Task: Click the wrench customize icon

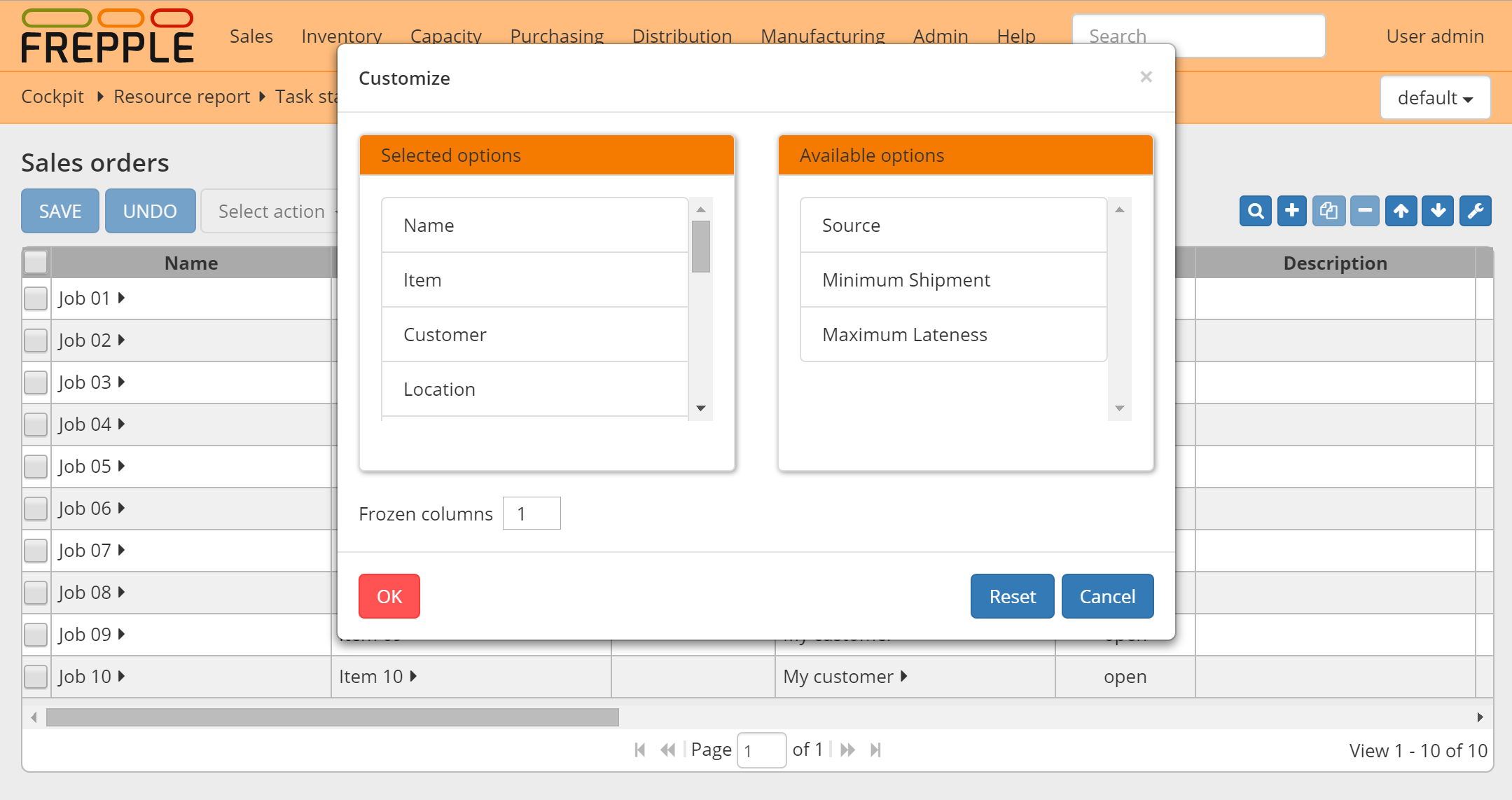Action: 1475,211
